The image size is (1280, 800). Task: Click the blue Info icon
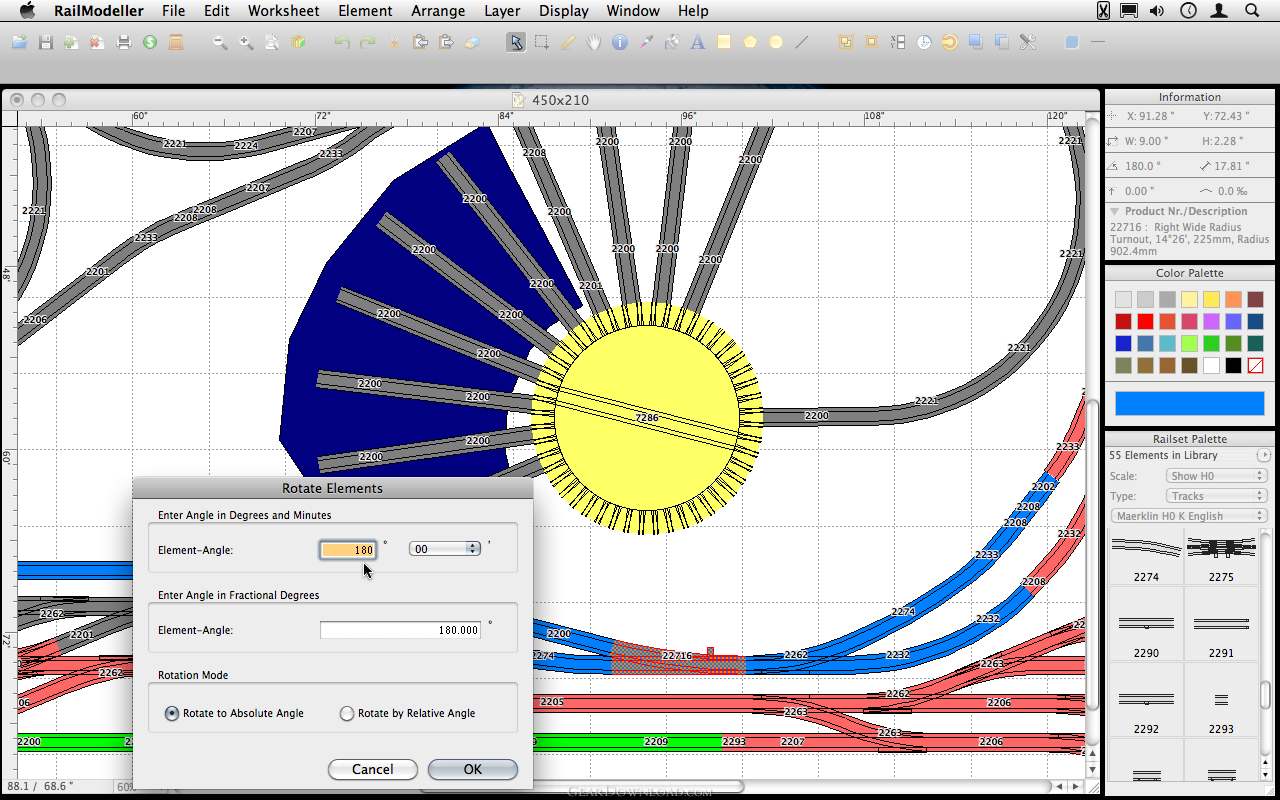click(x=620, y=42)
